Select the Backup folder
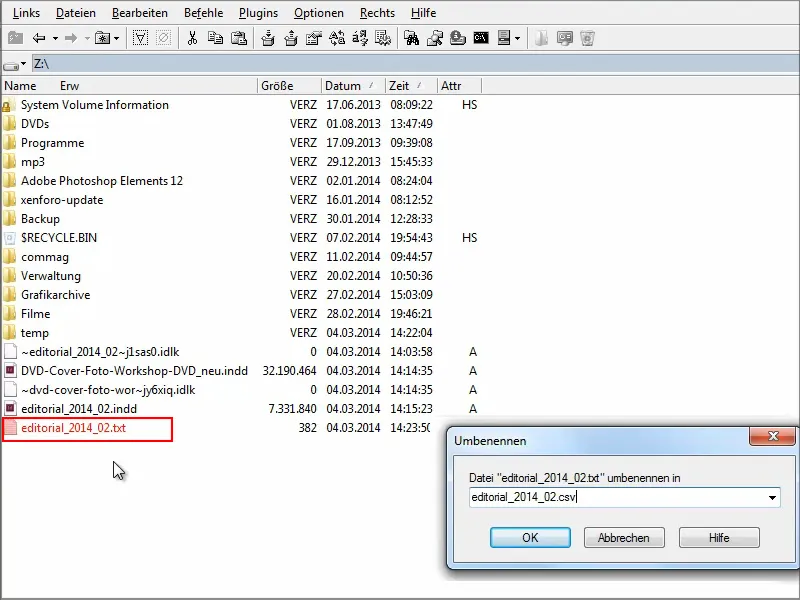The height and width of the screenshot is (600, 800). coord(40,219)
